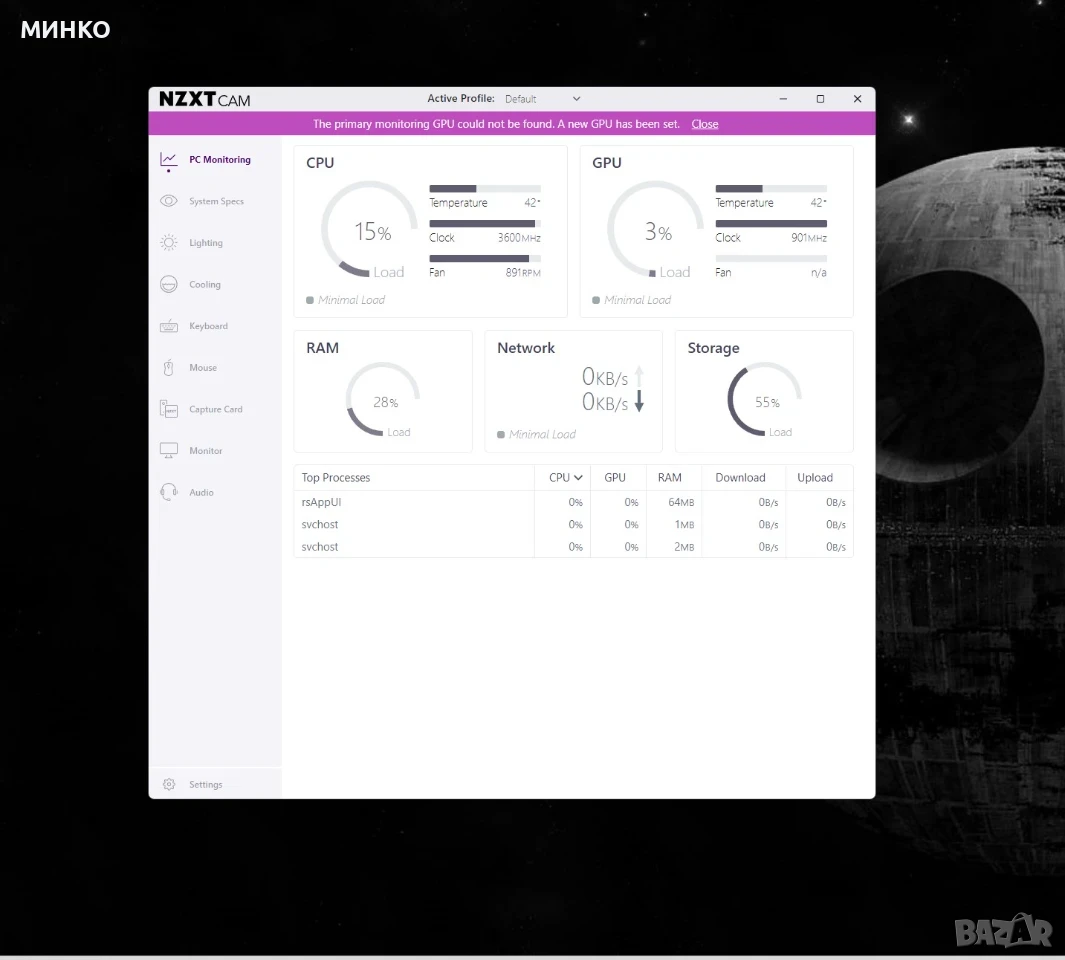Click the PC Monitoring chart icon
Image resolution: width=1065 pixels, height=960 pixels.
(168, 160)
